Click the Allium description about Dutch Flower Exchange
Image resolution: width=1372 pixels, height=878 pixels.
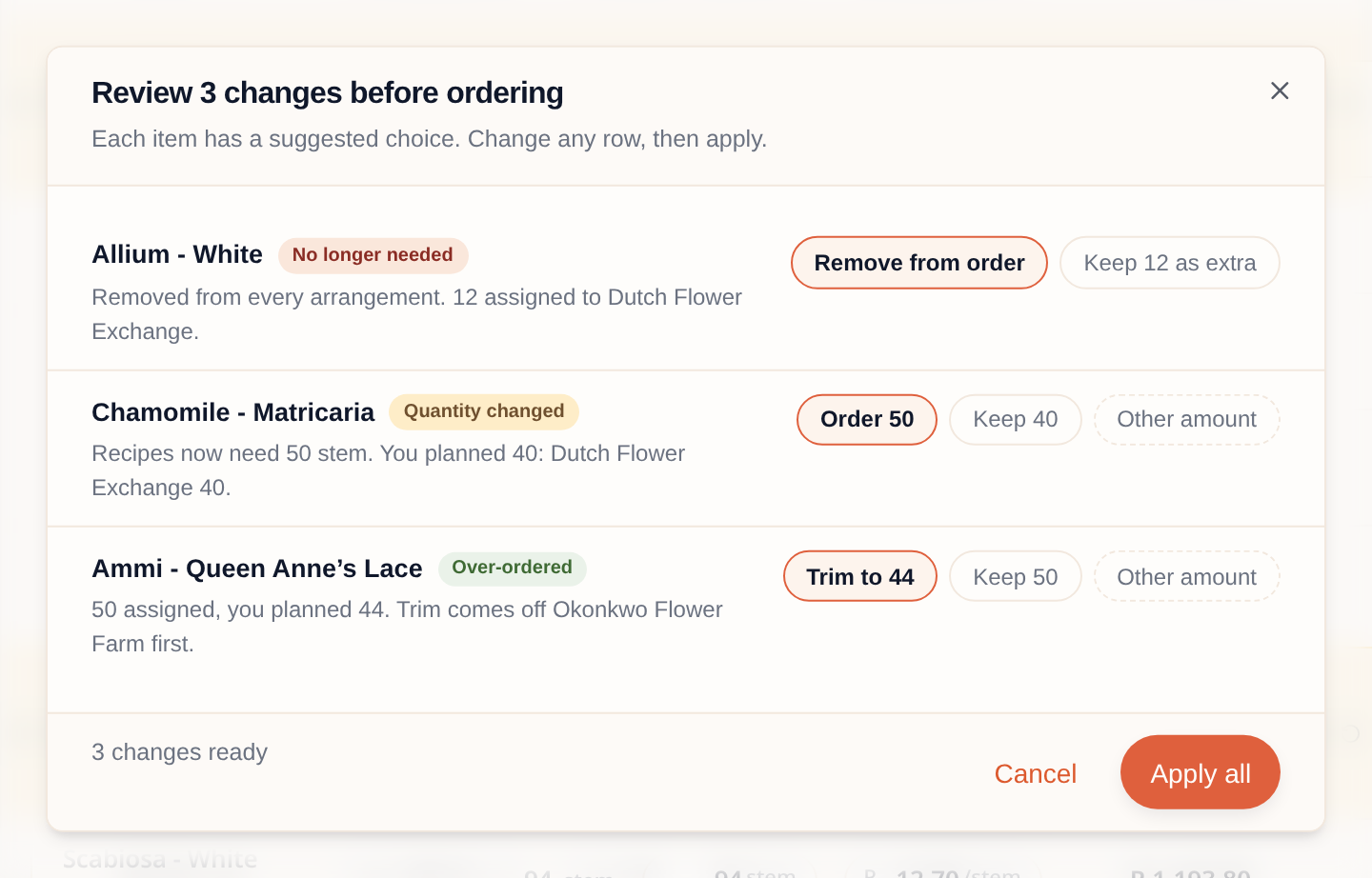[416, 314]
